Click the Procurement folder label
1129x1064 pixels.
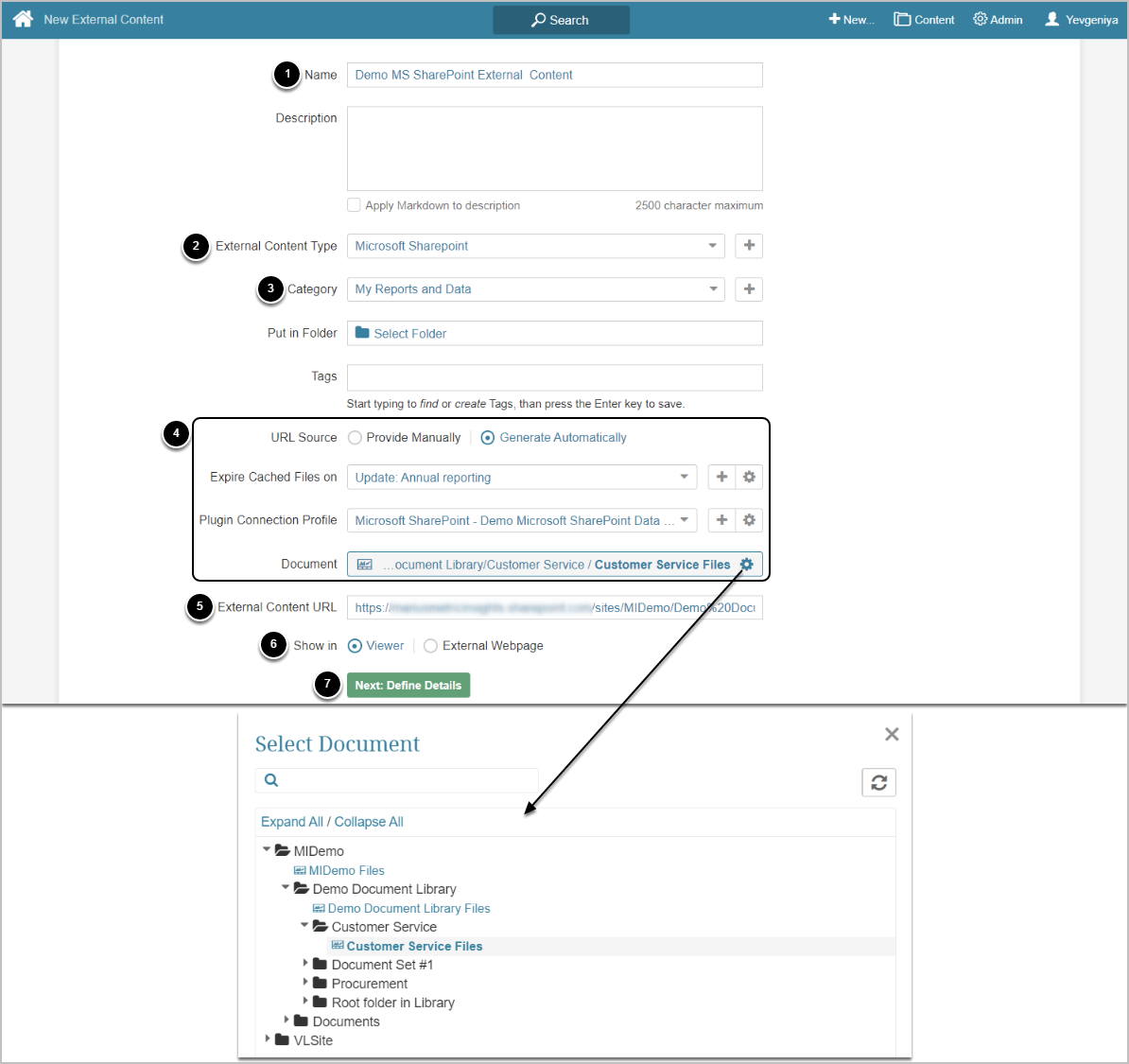370,984
